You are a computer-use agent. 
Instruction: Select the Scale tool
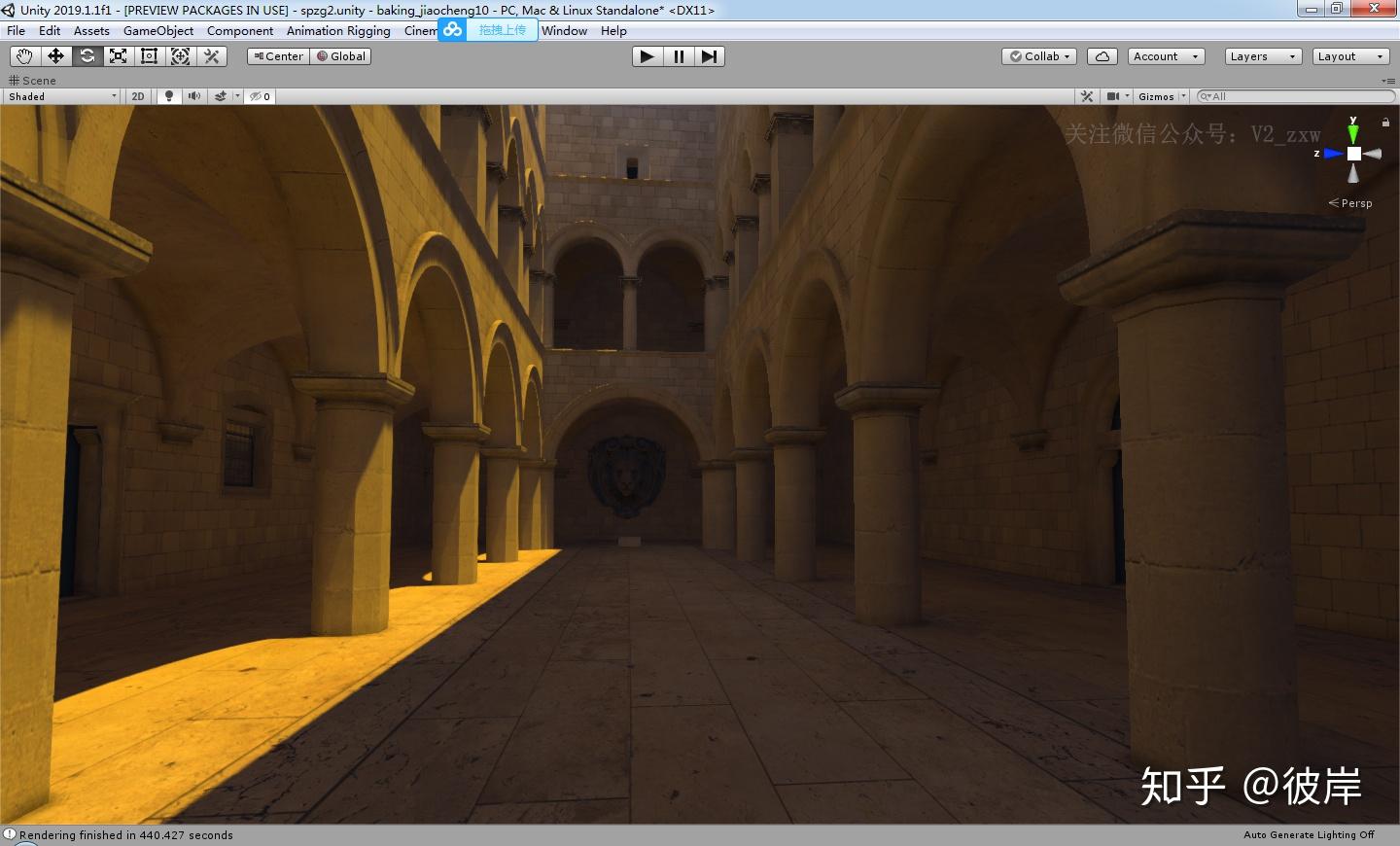pos(118,56)
